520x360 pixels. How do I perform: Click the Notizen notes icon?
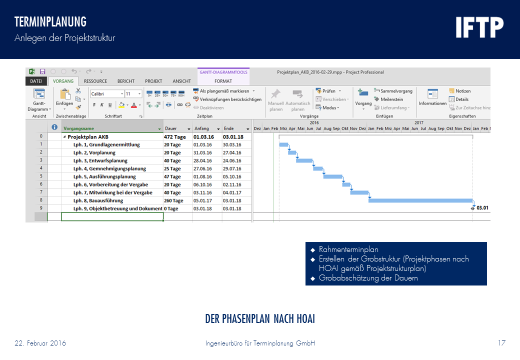pyautogui.click(x=452, y=91)
